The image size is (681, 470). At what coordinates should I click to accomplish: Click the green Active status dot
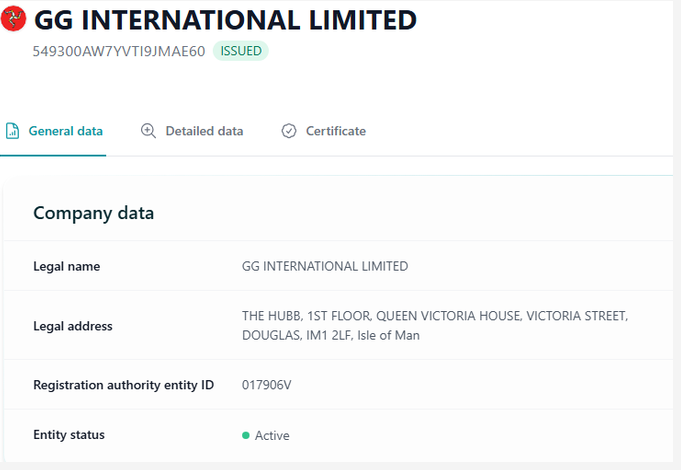pos(246,436)
